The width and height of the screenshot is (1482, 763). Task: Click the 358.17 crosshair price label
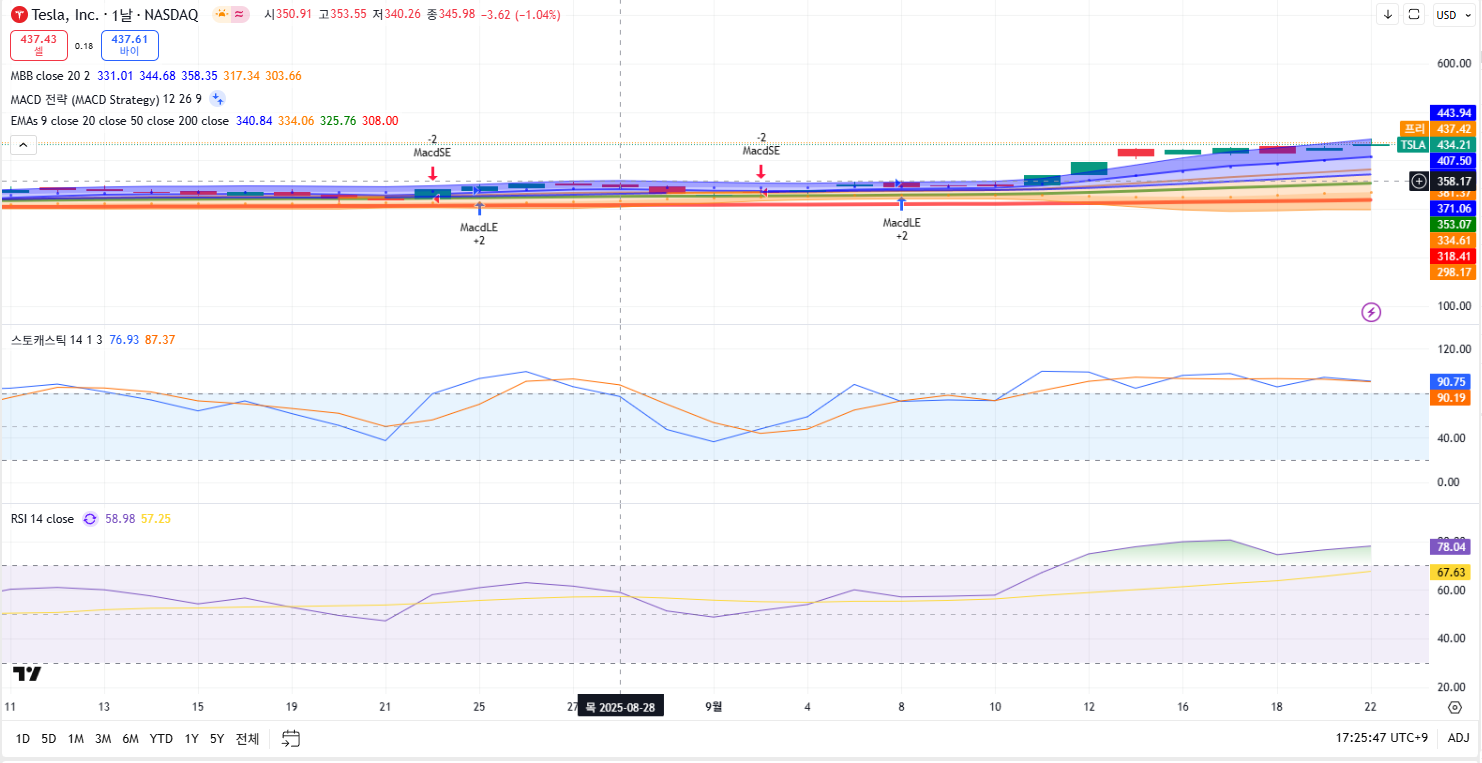coord(1453,181)
